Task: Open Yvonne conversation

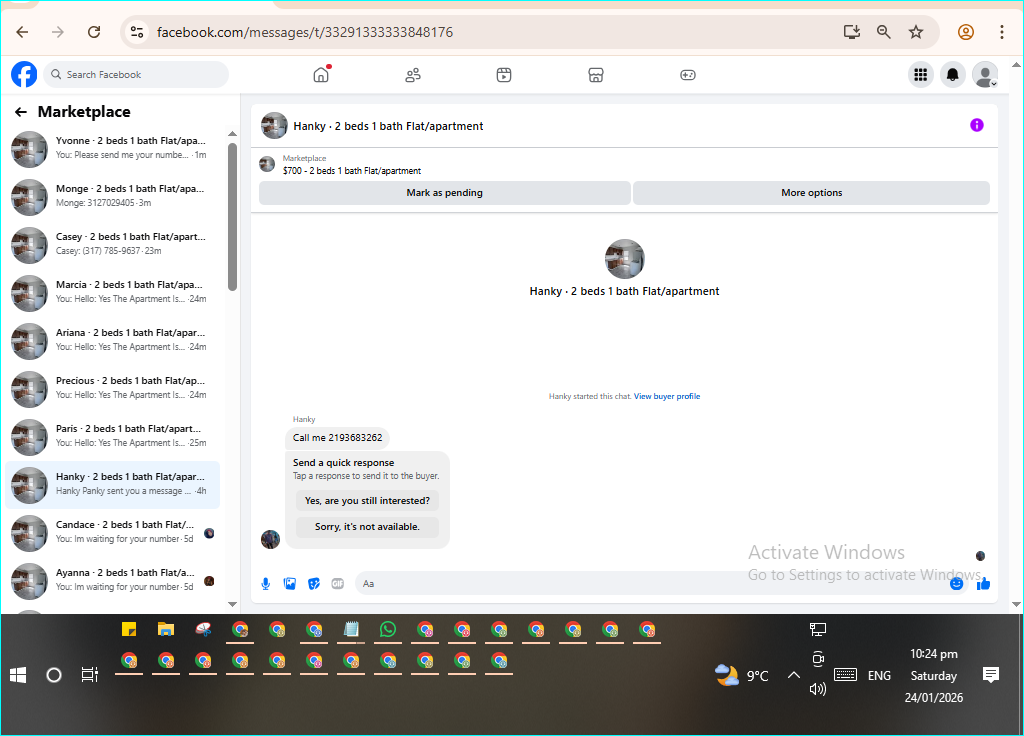Action: [112, 148]
